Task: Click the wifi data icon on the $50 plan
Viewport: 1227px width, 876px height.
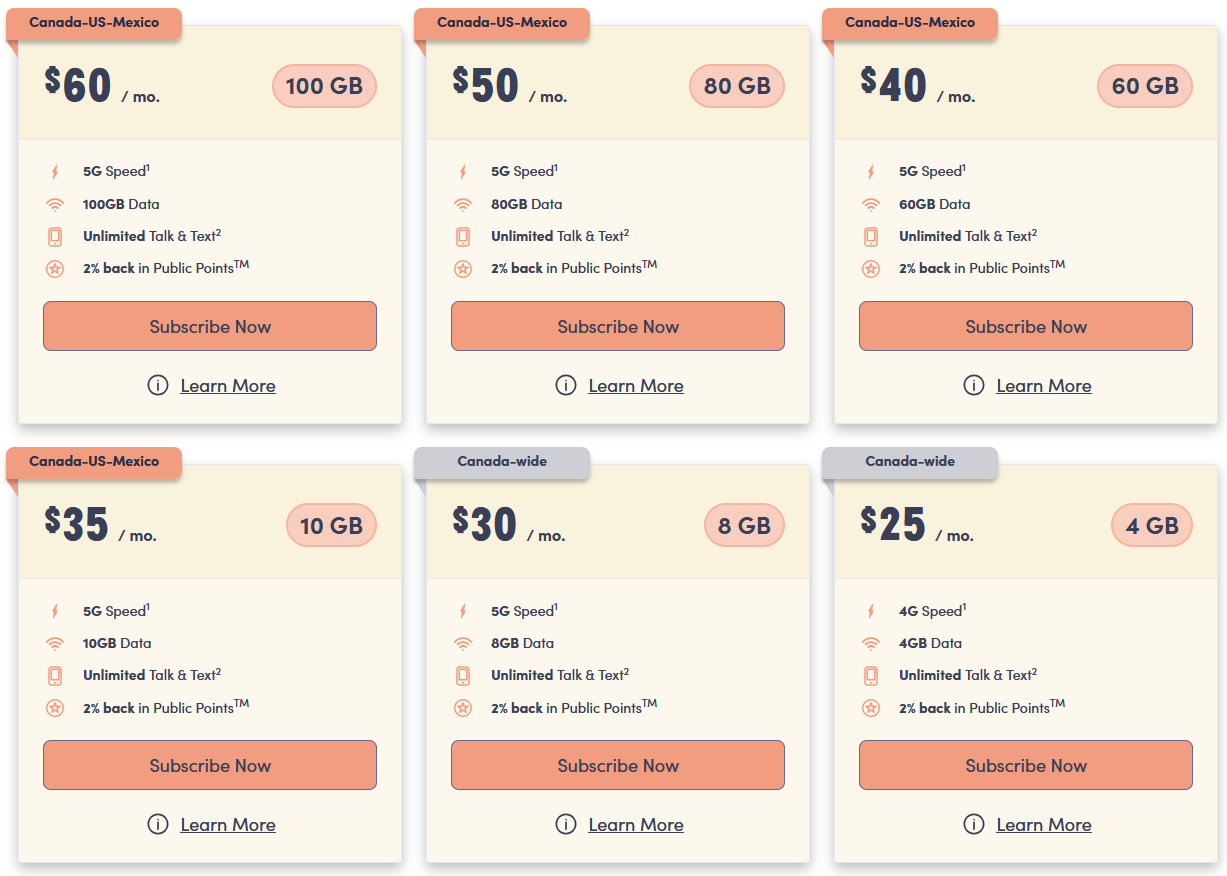Action: (x=463, y=204)
